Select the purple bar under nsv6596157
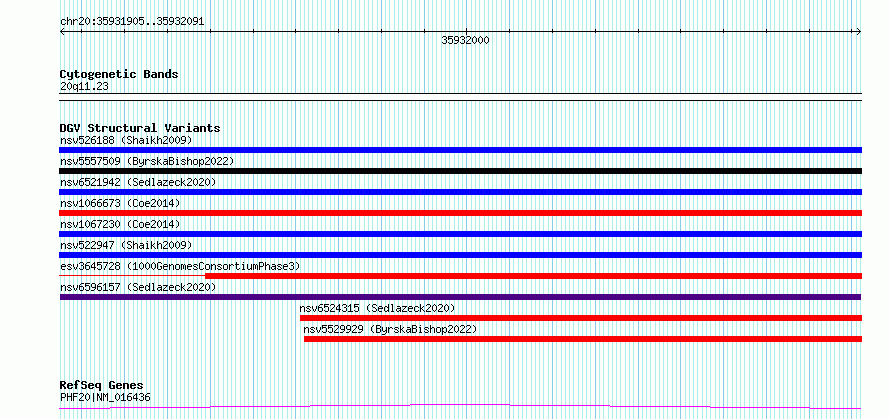The image size is (890, 419). 460,297
